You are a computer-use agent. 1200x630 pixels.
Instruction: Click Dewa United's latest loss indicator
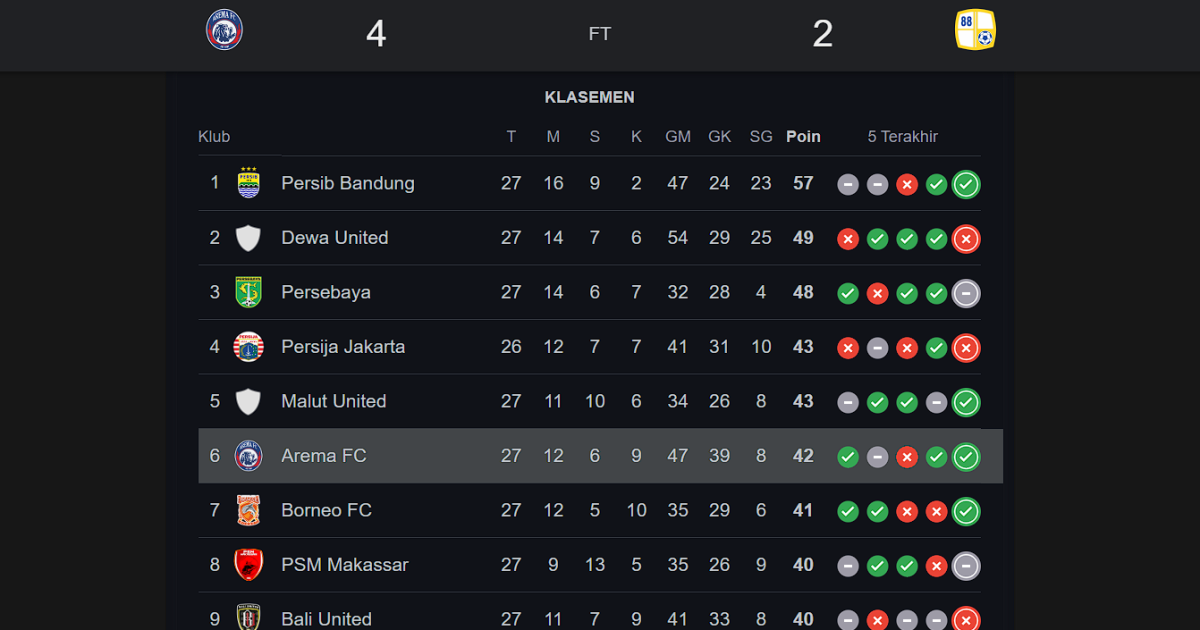966,239
